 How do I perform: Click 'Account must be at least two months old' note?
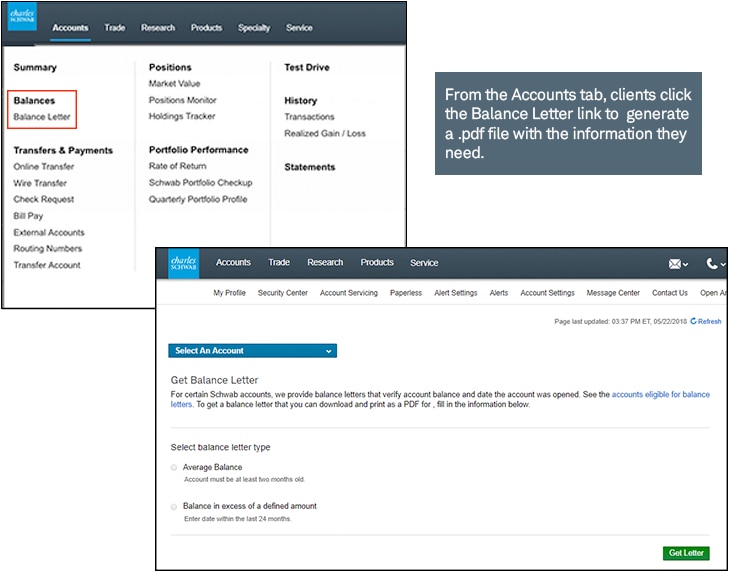click(244, 479)
